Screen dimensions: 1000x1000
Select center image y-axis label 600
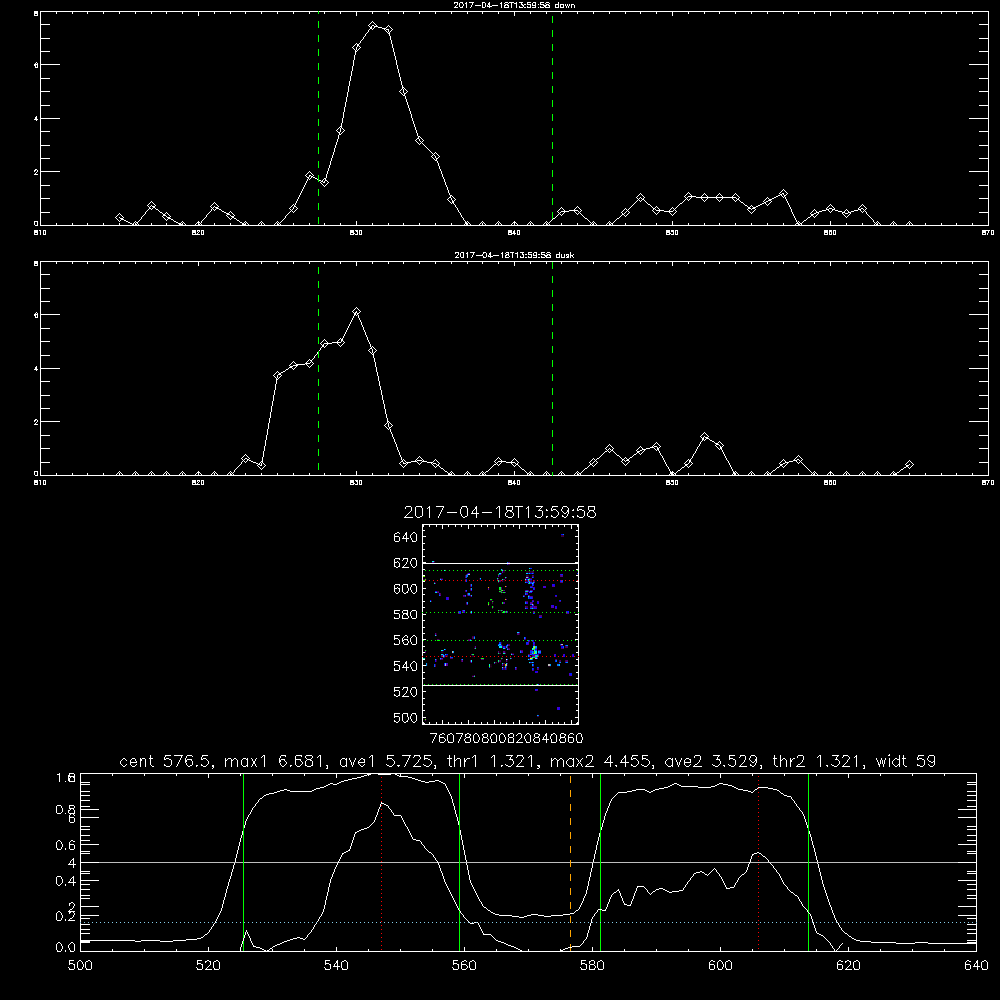(406, 589)
